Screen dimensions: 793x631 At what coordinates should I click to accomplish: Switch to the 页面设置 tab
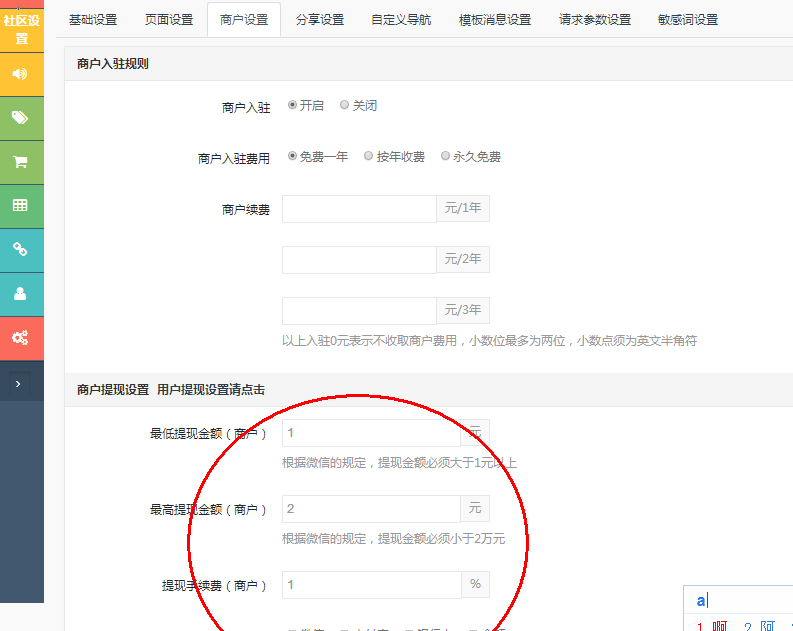pos(169,20)
